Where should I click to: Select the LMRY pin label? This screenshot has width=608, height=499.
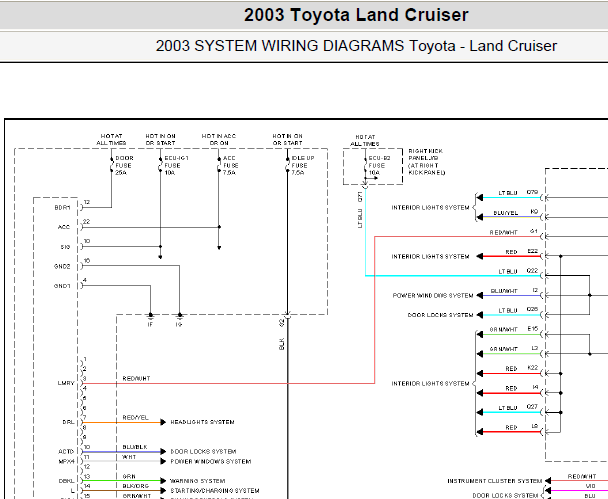pyautogui.click(x=66, y=383)
